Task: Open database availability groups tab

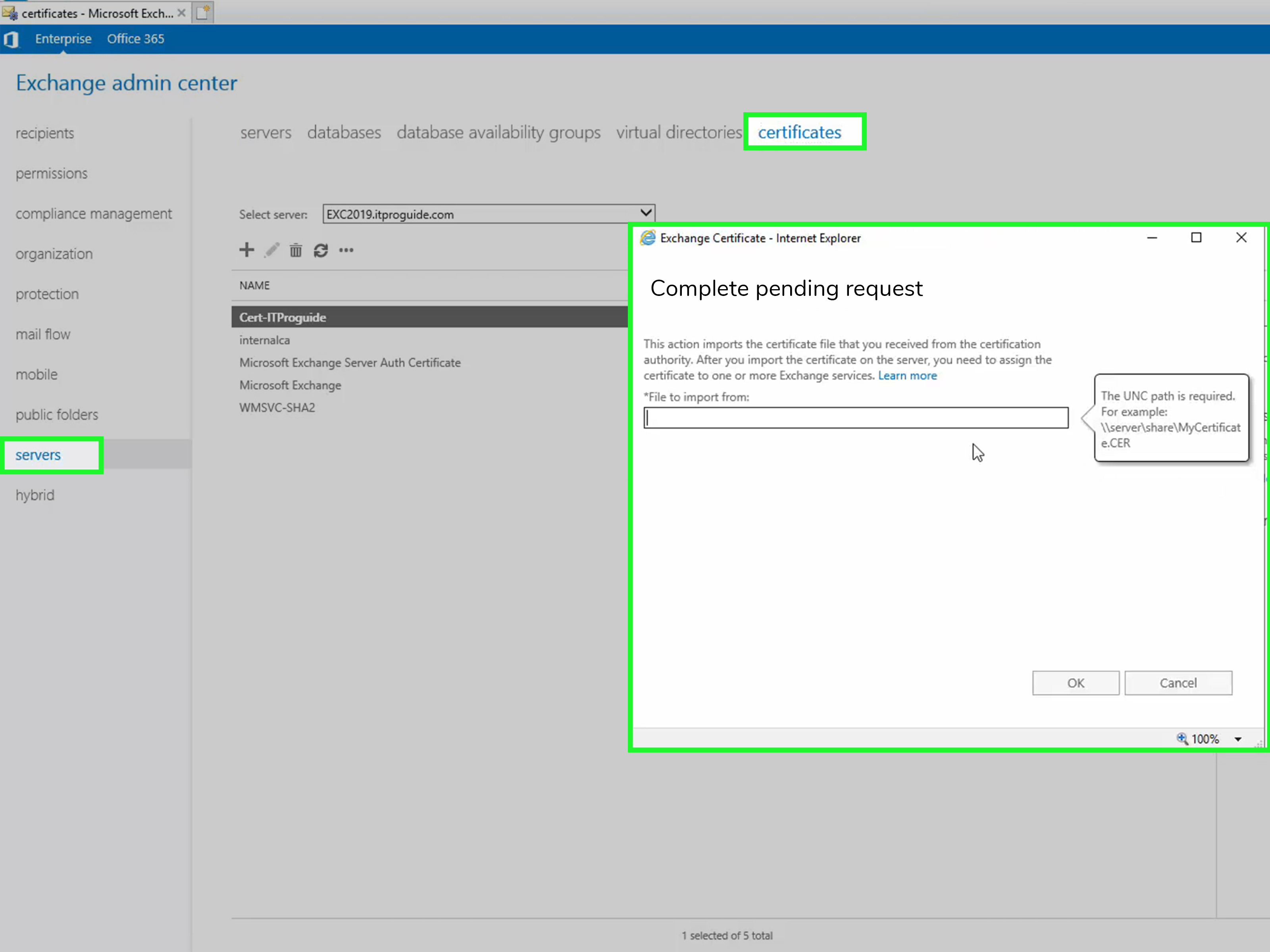Action: [498, 132]
